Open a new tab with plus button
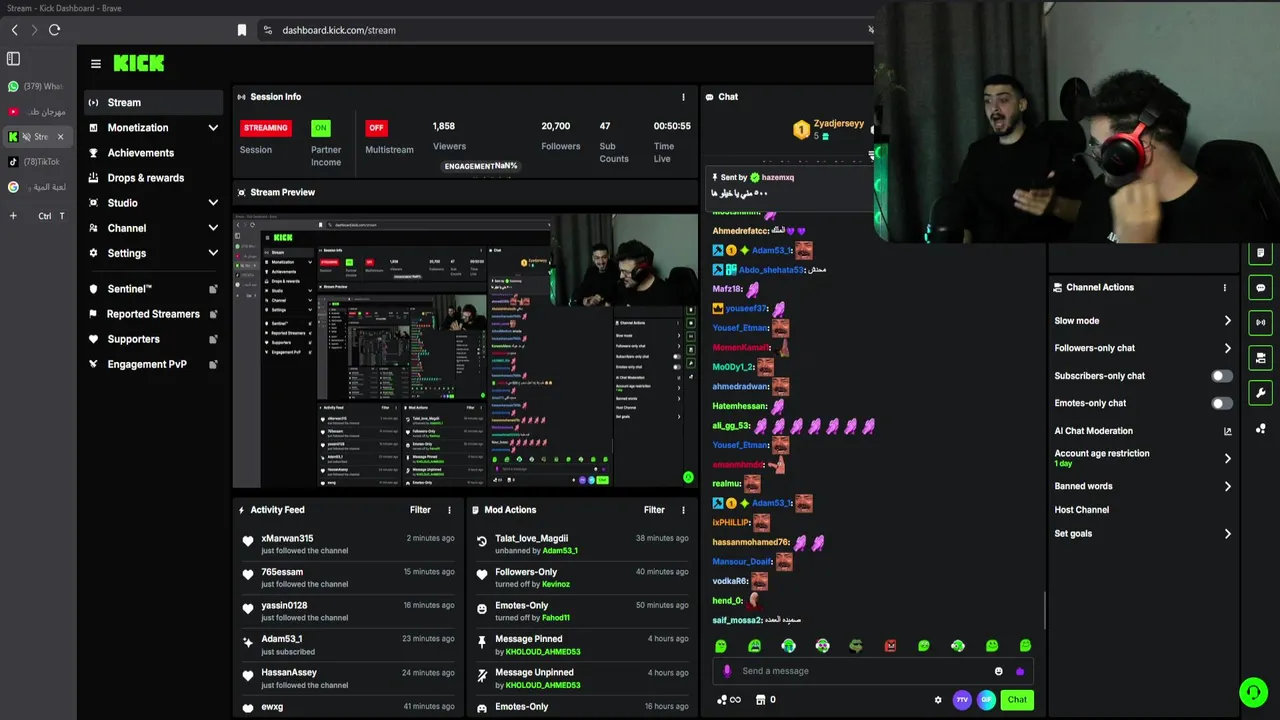 [13, 216]
